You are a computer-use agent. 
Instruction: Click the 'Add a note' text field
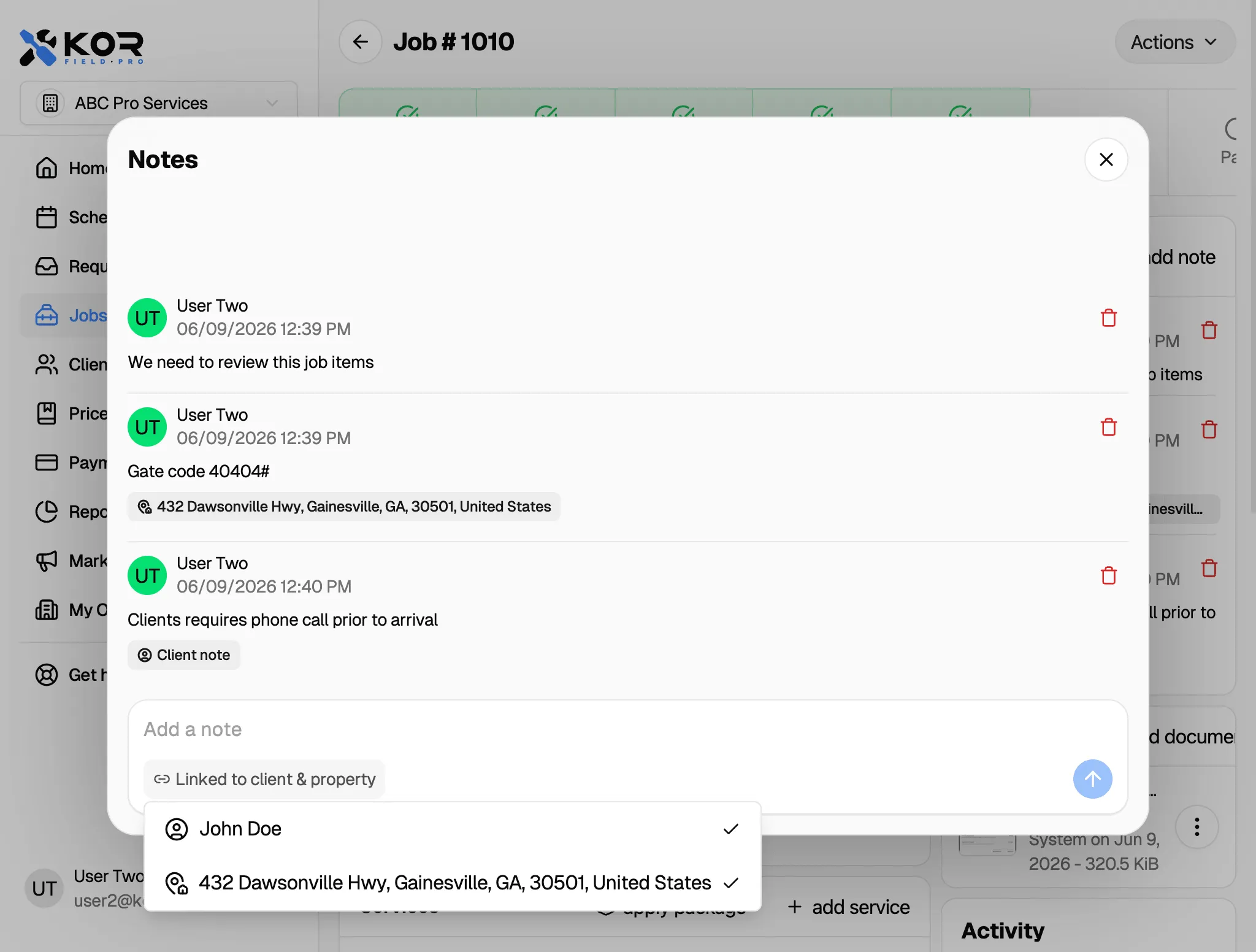(627, 729)
